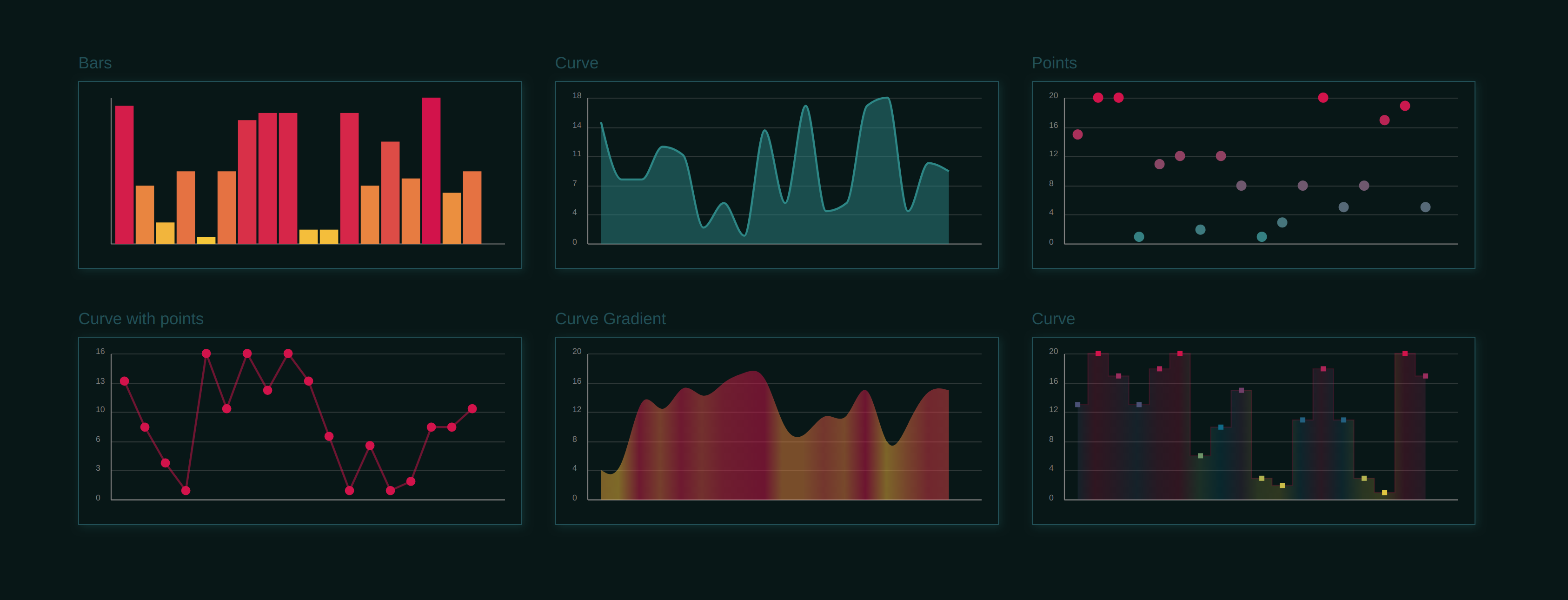Select the leftmost teal dot in Points chart
1568x600 pixels.
(1139, 237)
